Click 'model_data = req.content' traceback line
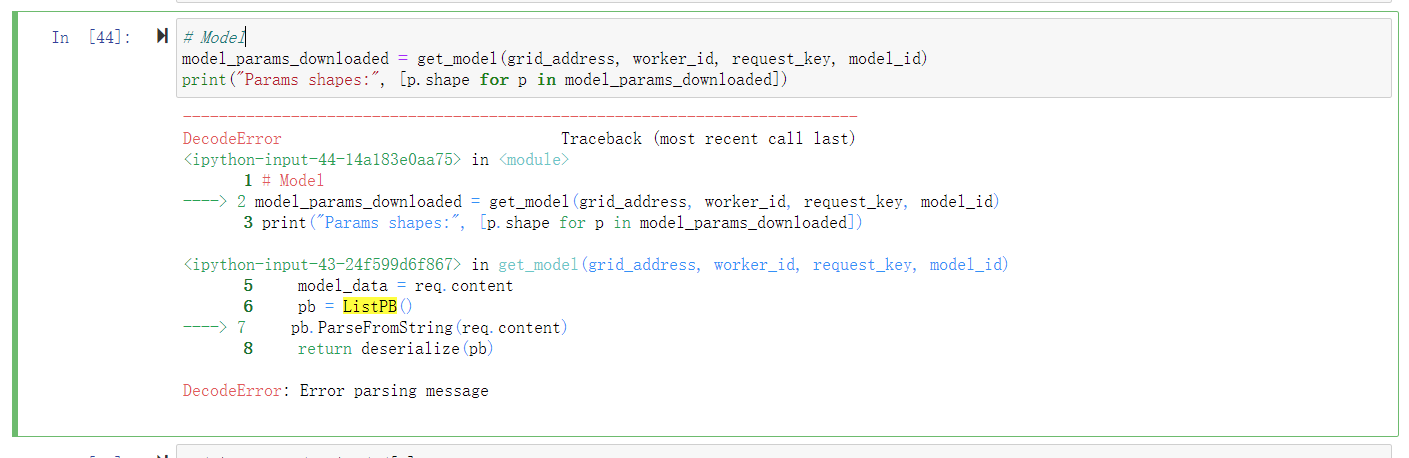The width and height of the screenshot is (1409, 458). click(405, 286)
